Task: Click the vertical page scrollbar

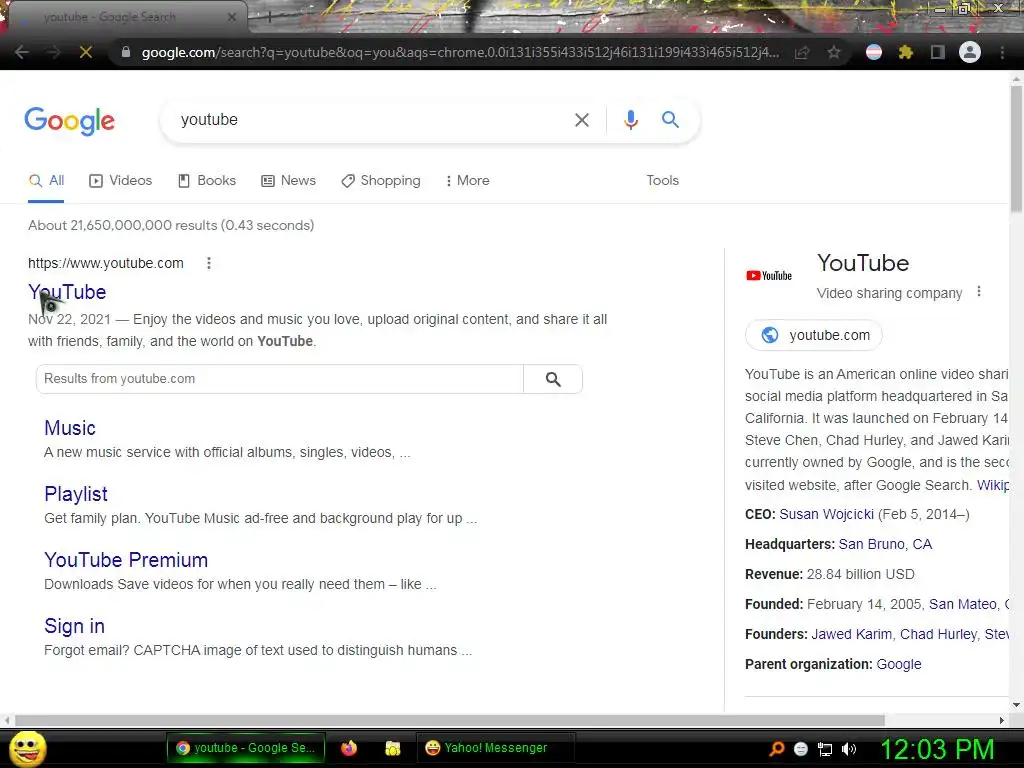Action: click(1016, 149)
